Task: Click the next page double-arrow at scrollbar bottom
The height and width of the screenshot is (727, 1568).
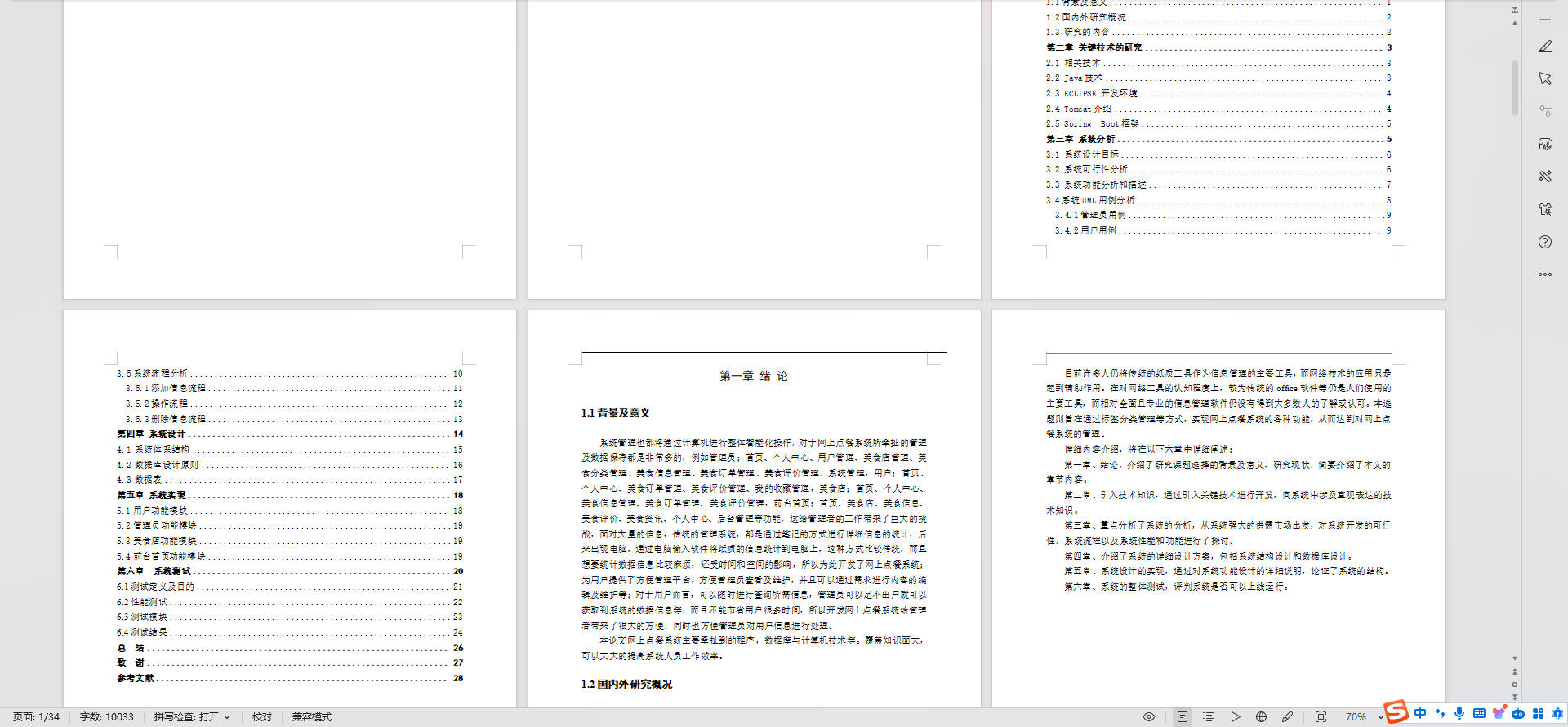Action: pyautogui.click(x=1515, y=697)
